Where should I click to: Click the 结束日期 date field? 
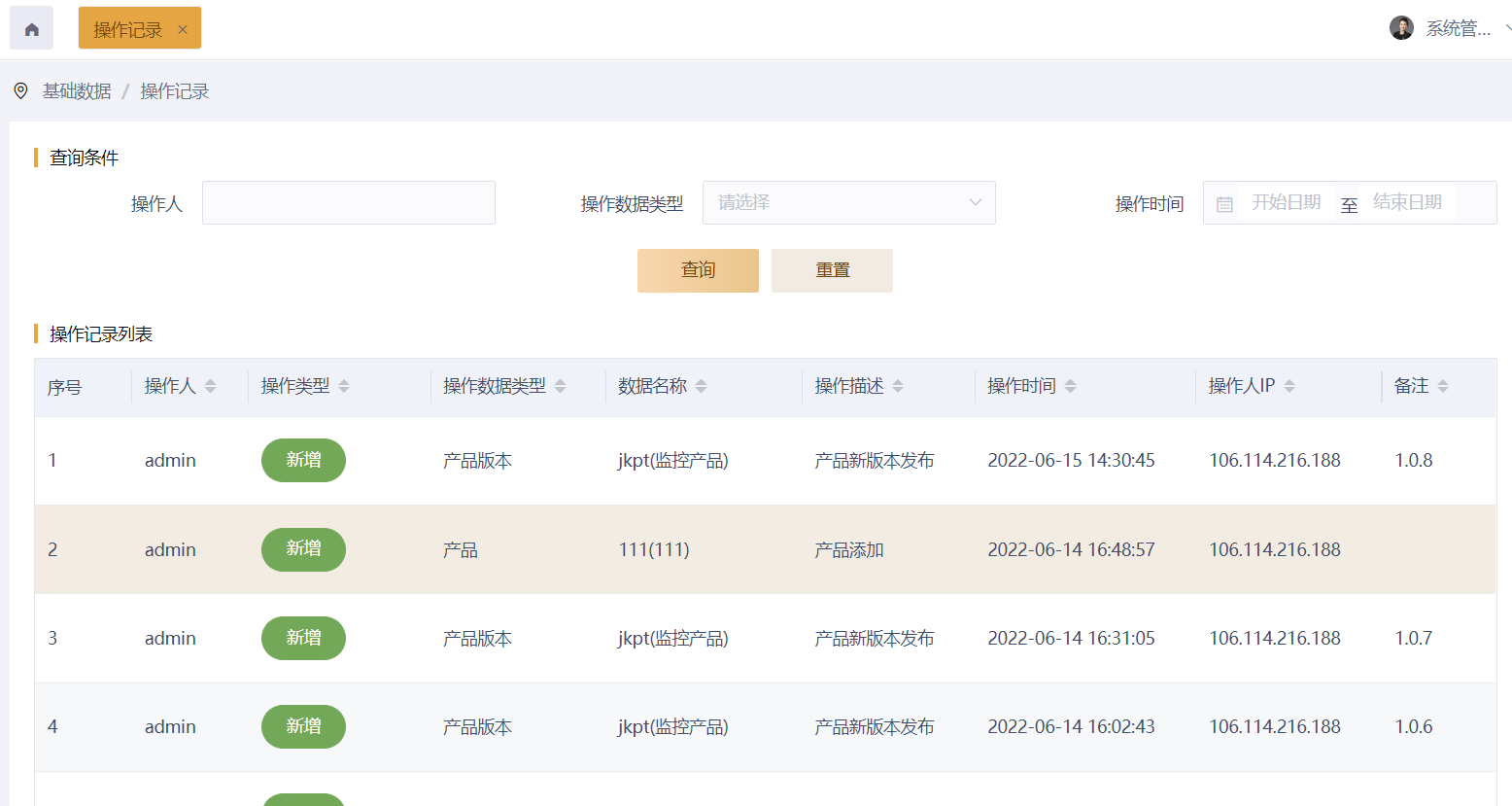pyautogui.click(x=1407, y=202)
